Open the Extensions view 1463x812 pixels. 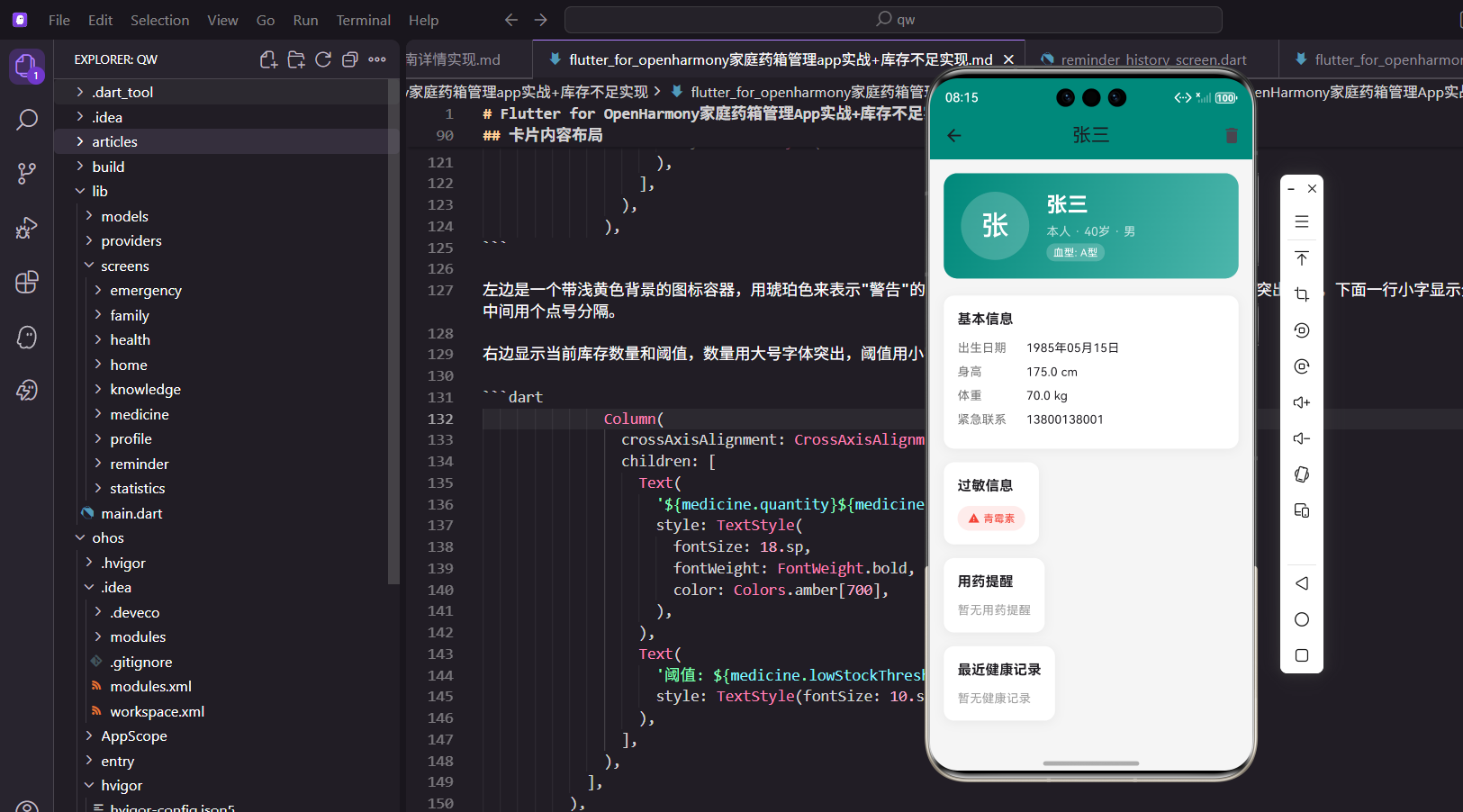click(x=27, y=282)
